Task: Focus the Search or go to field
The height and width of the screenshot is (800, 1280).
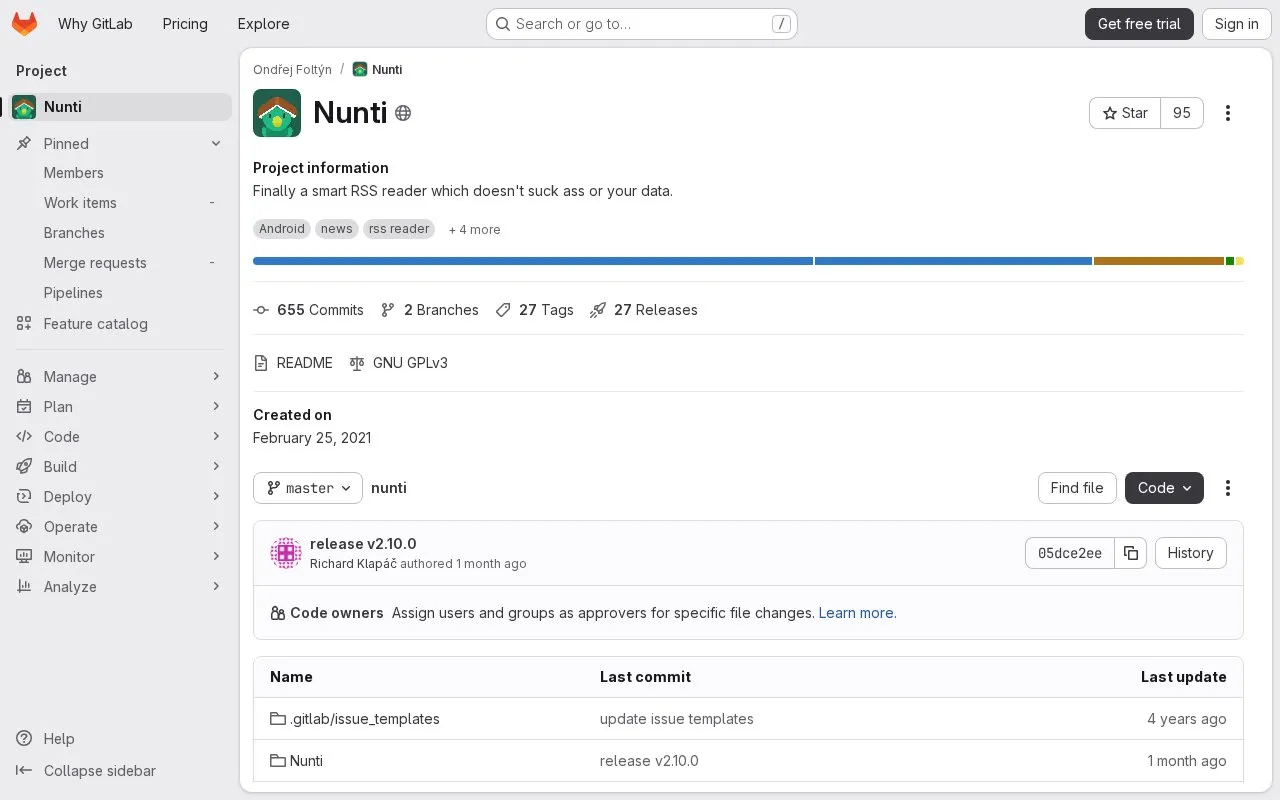Action: pyautogui.click(x=641, y=24)
